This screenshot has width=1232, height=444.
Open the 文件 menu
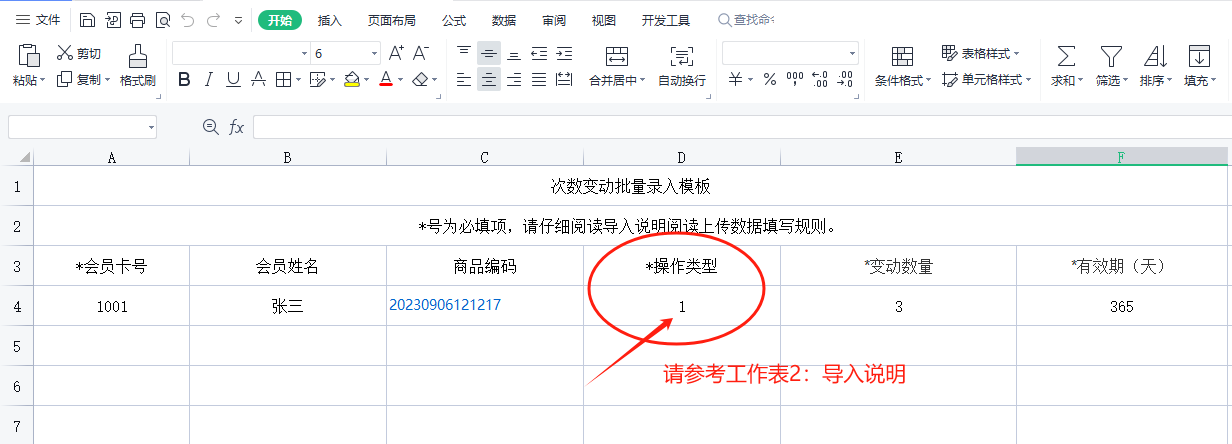click(x=38, y=20)
